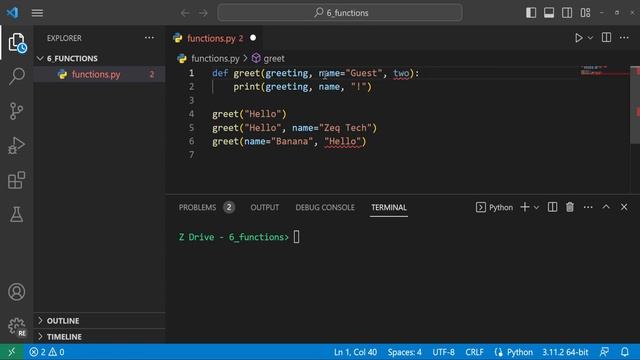
Task: Go forward using the right arrow
Action: coord(203,13)
